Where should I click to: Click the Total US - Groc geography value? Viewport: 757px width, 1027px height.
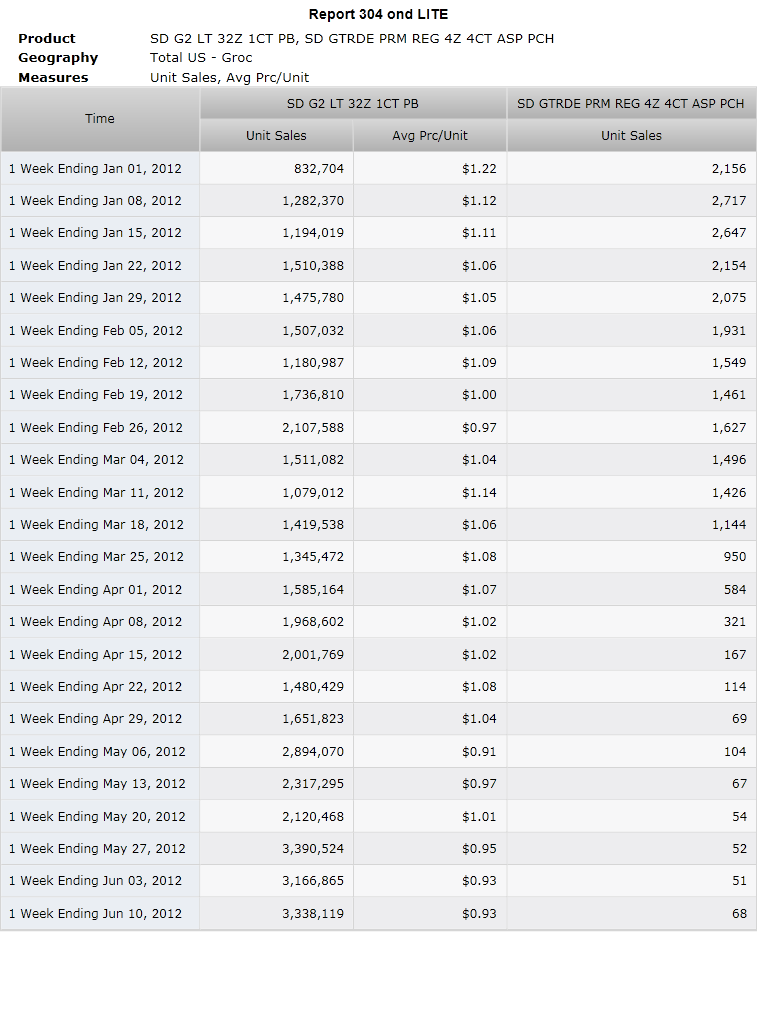(201, 58)
